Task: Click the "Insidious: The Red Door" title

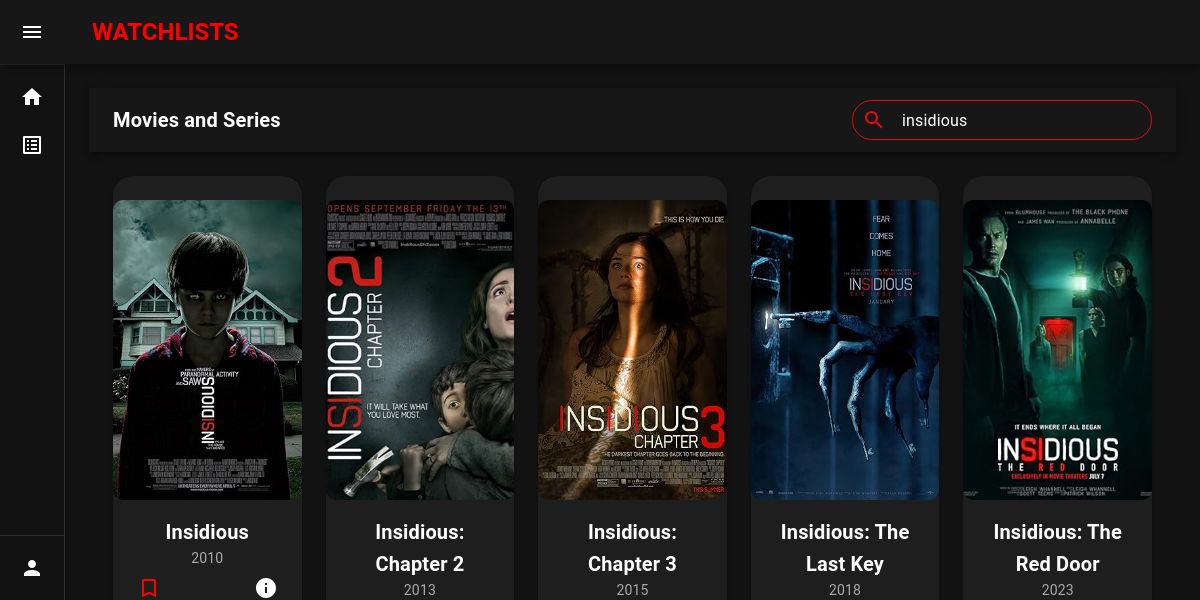Action: (1057, 548)
